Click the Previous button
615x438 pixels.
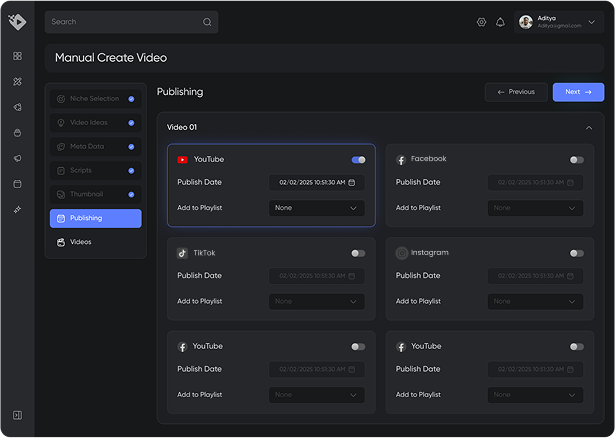click(x=516, y=92)
